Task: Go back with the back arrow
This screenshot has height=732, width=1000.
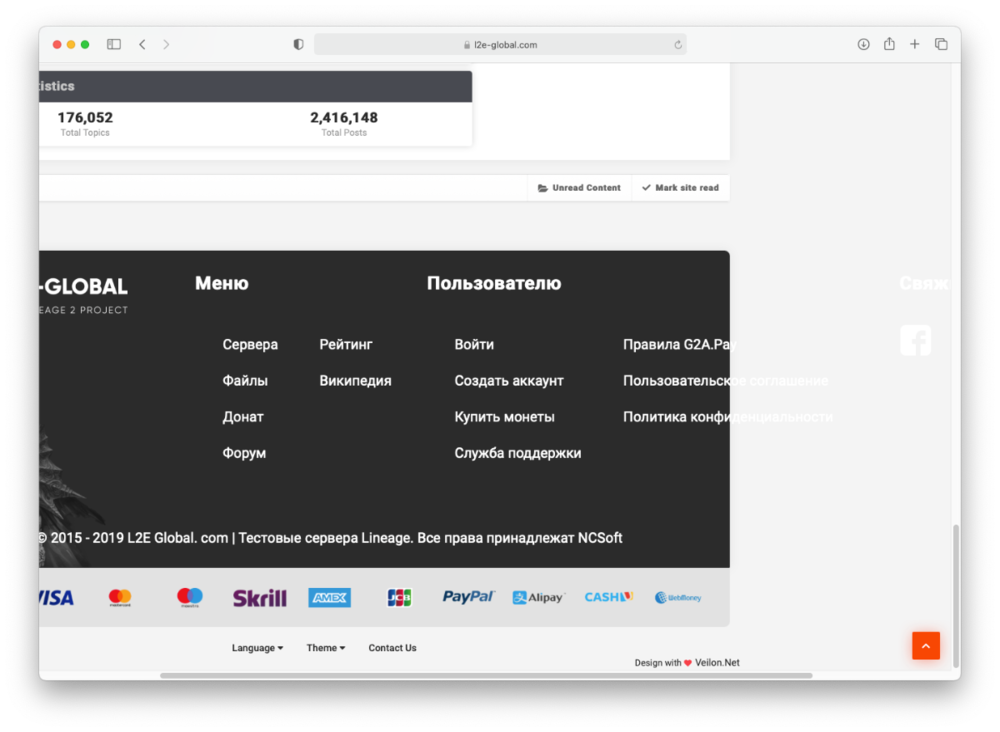Action: pyautogui.click(x=142, y=44)
